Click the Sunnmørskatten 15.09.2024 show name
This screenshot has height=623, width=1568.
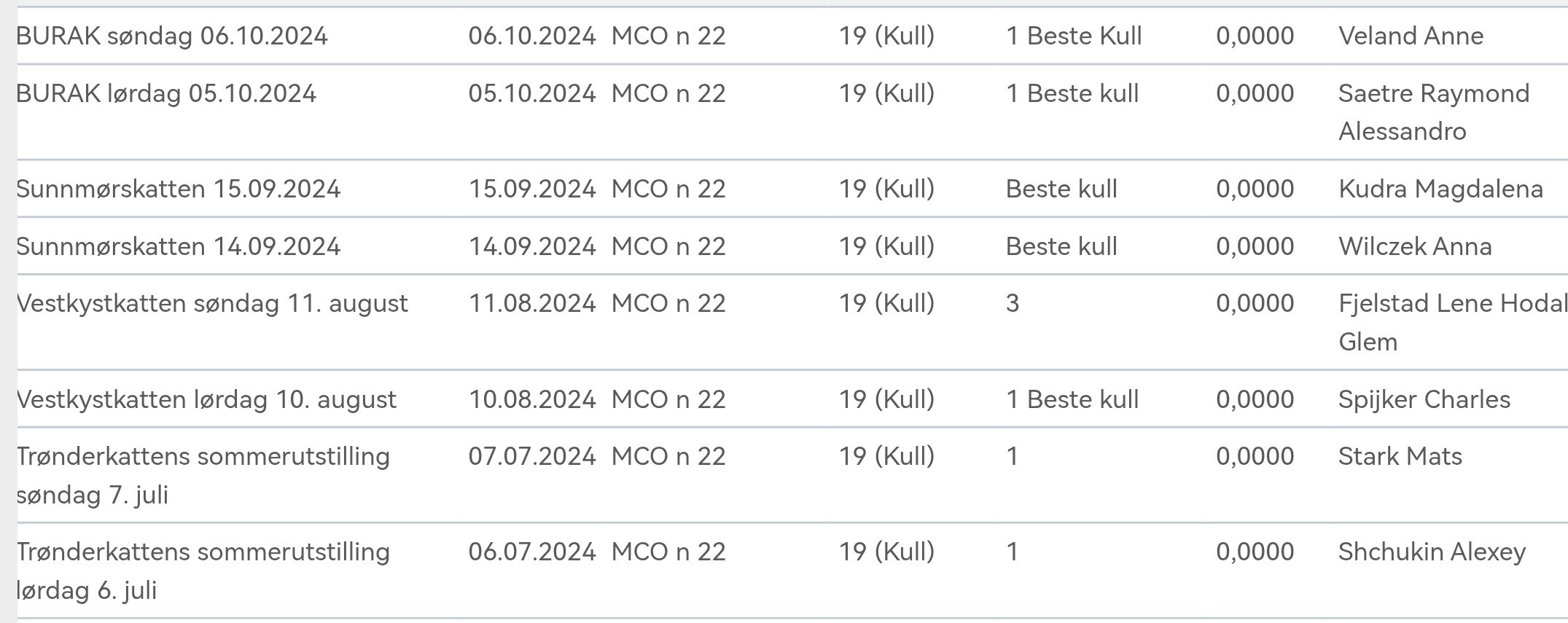pyautogui.click(x=179, y=189)
